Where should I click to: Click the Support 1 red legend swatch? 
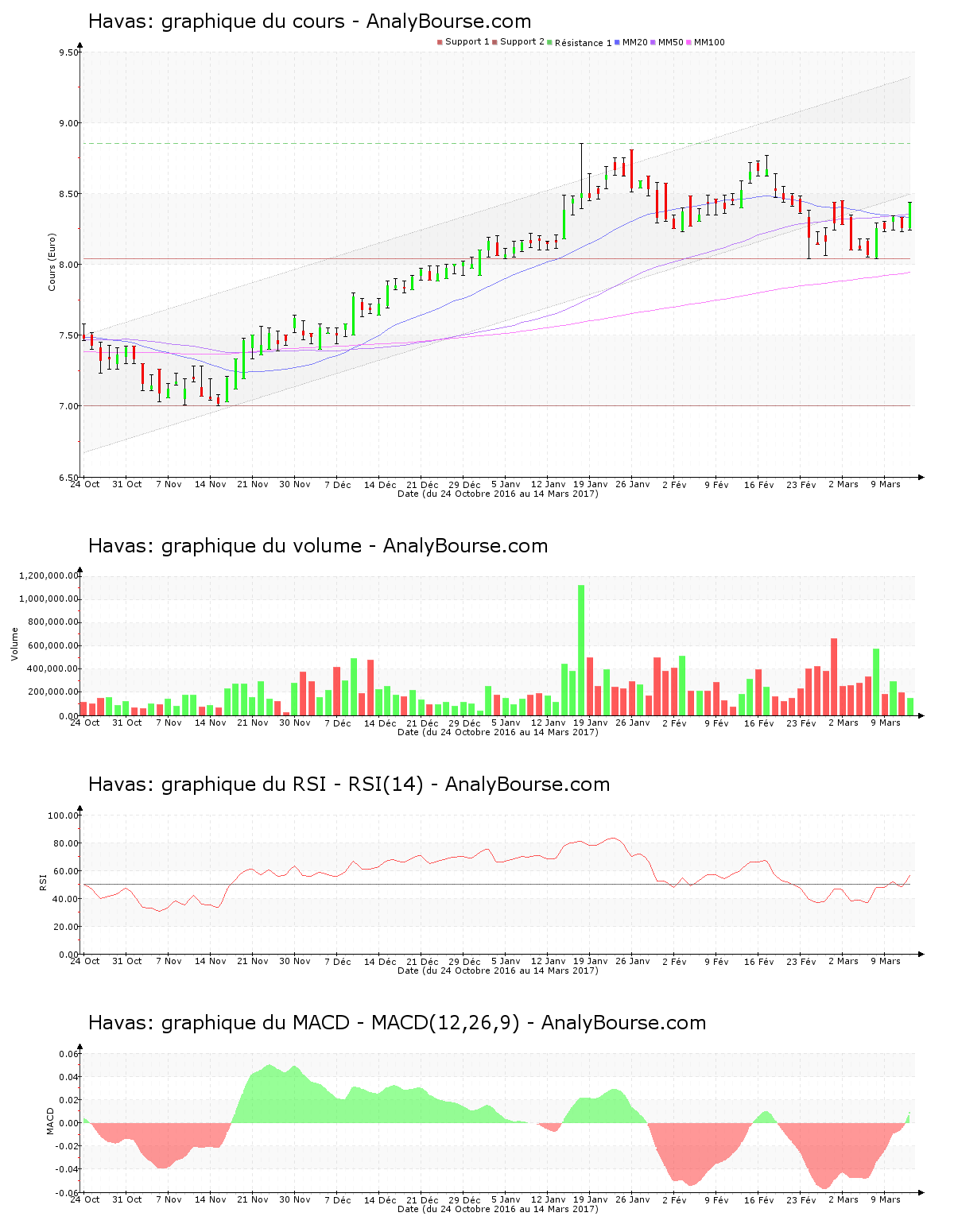[440, 42]
